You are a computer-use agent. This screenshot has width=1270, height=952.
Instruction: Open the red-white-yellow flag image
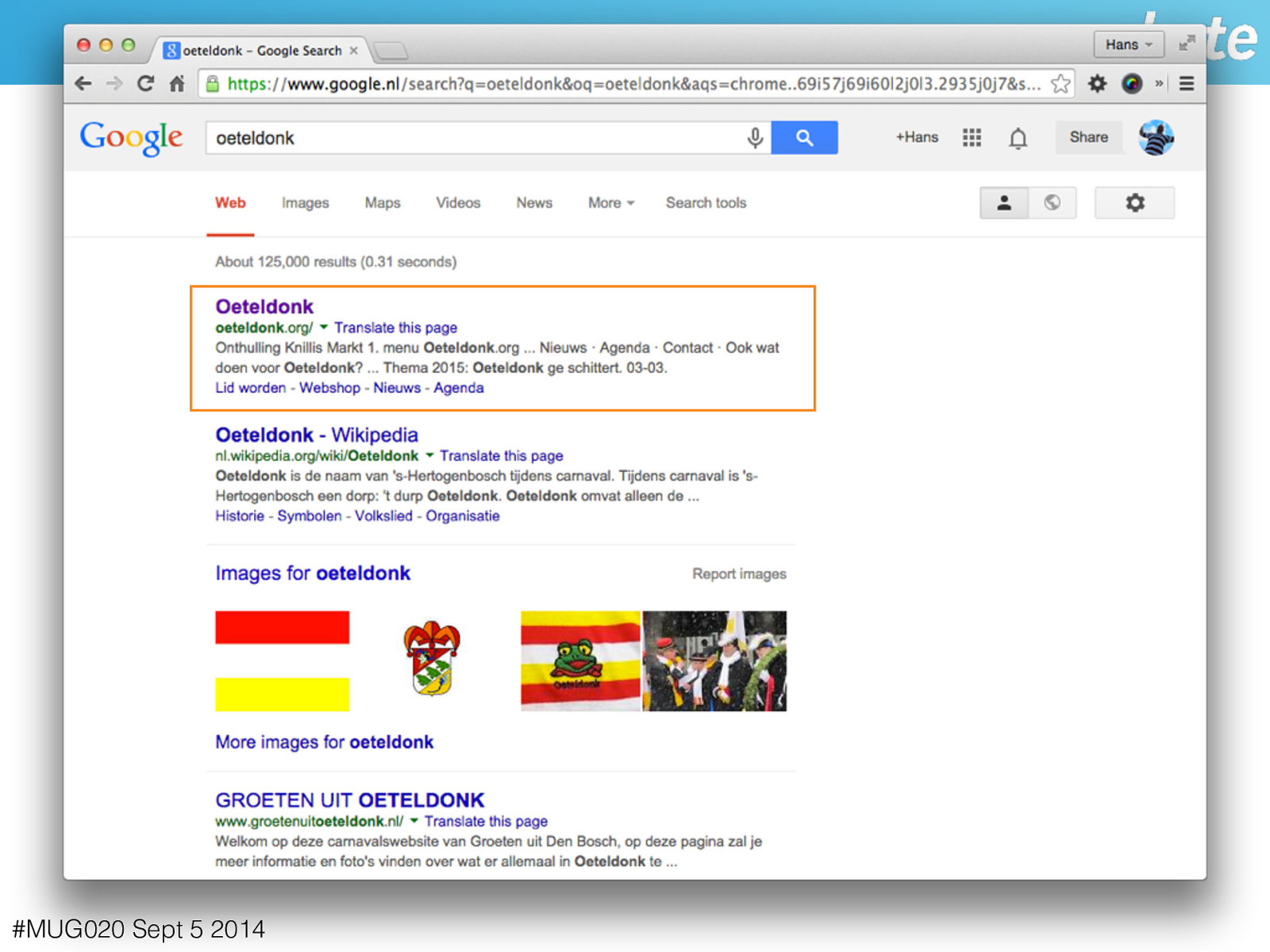tap(282, 661)
